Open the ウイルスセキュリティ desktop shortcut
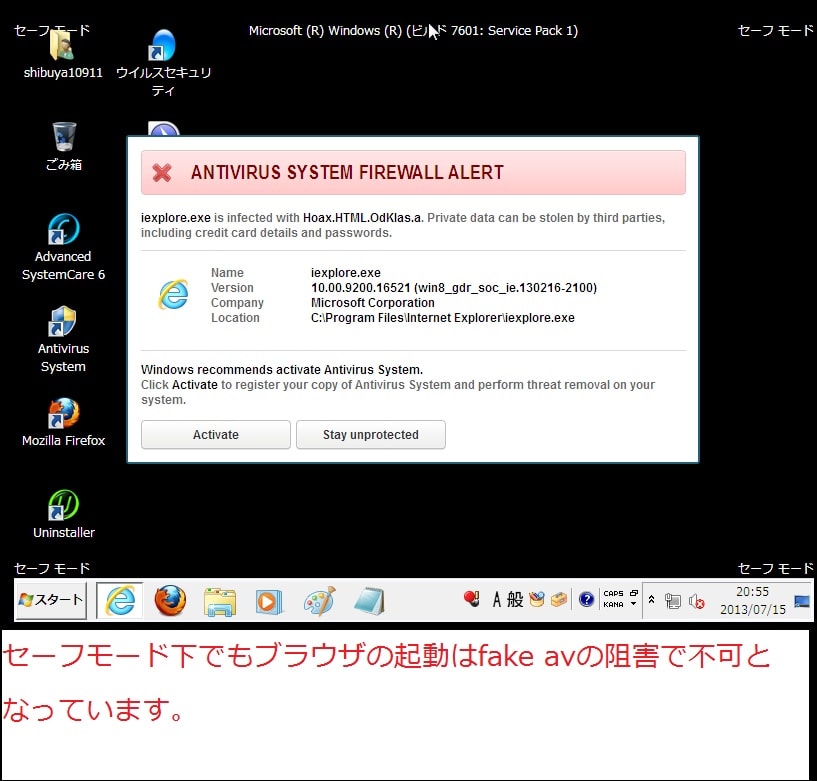Viewport: 817px width, 781px height. [163, 63]
